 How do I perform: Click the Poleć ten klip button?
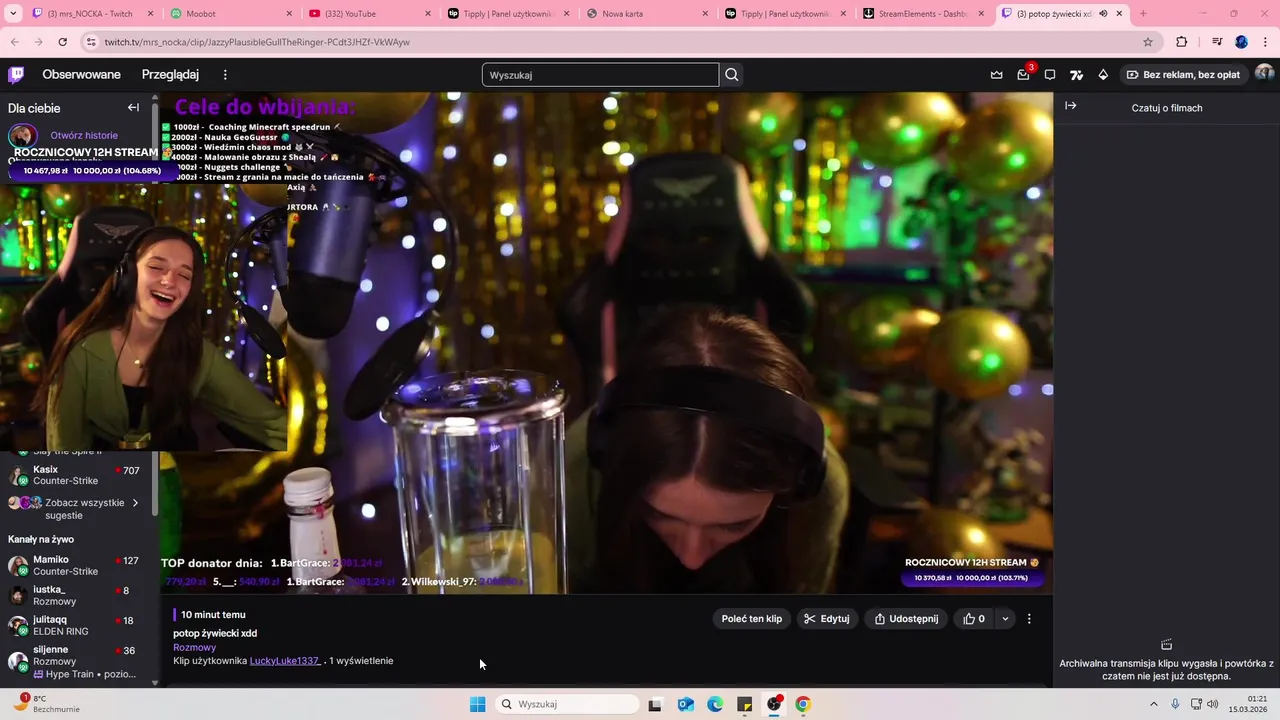click(752, 619)
